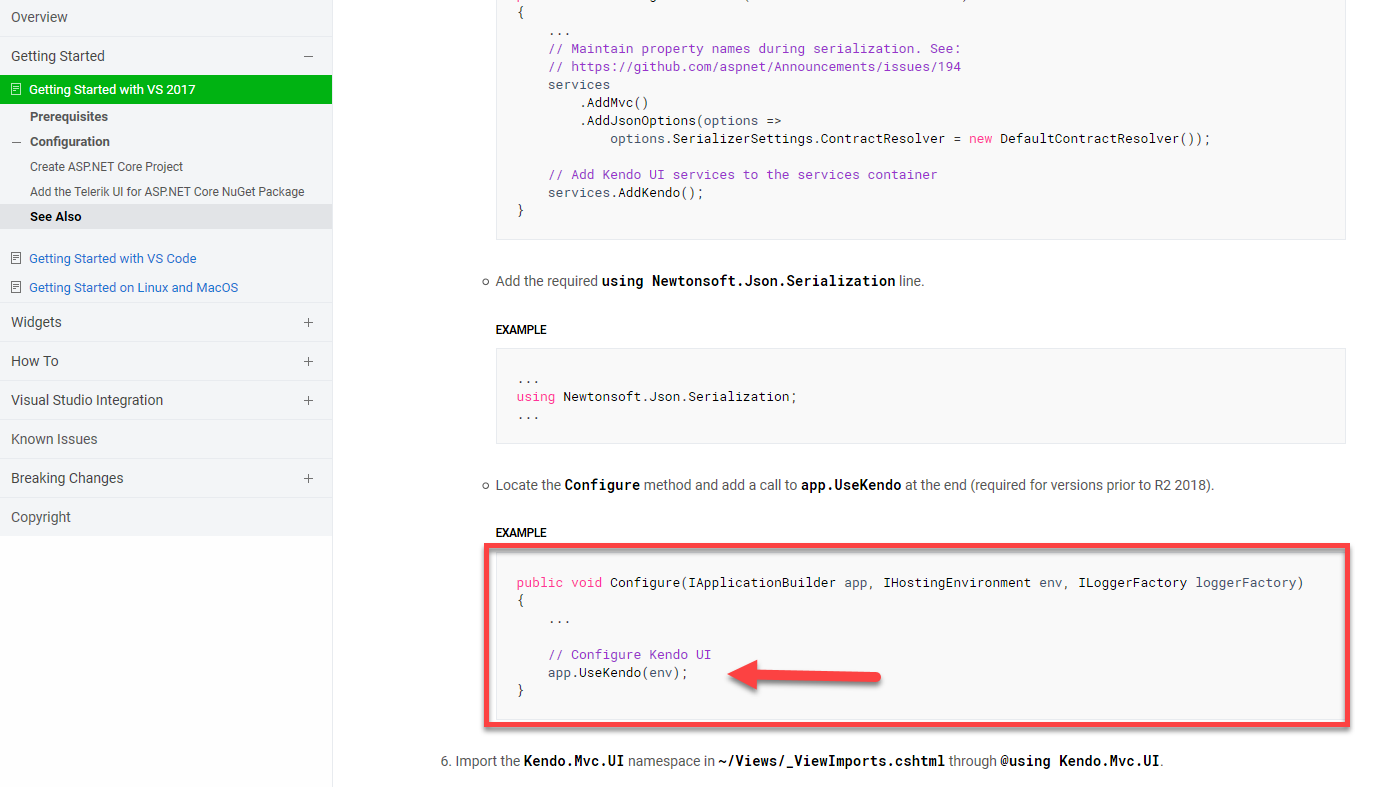Click the EXAMPLE label above the Newtonsoft code block
This screenshot has width=1382, height=787.
point(521,330)
